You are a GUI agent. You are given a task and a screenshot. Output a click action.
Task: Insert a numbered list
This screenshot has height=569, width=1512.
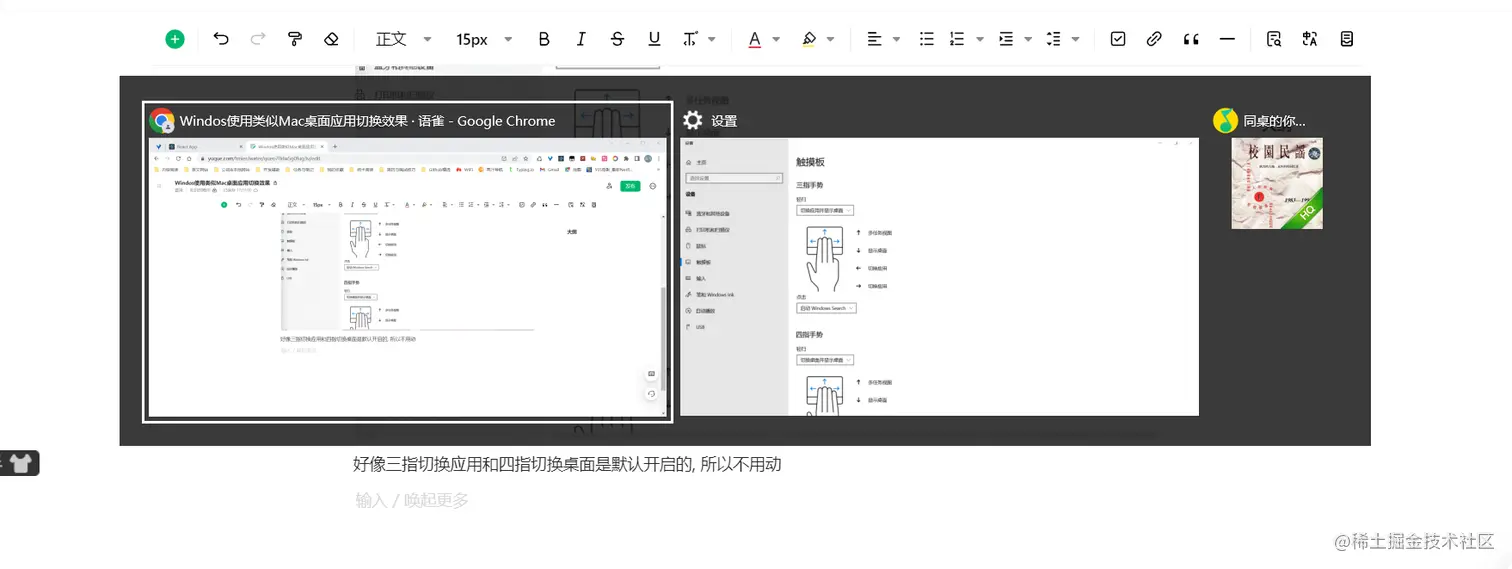pos(957,39)
